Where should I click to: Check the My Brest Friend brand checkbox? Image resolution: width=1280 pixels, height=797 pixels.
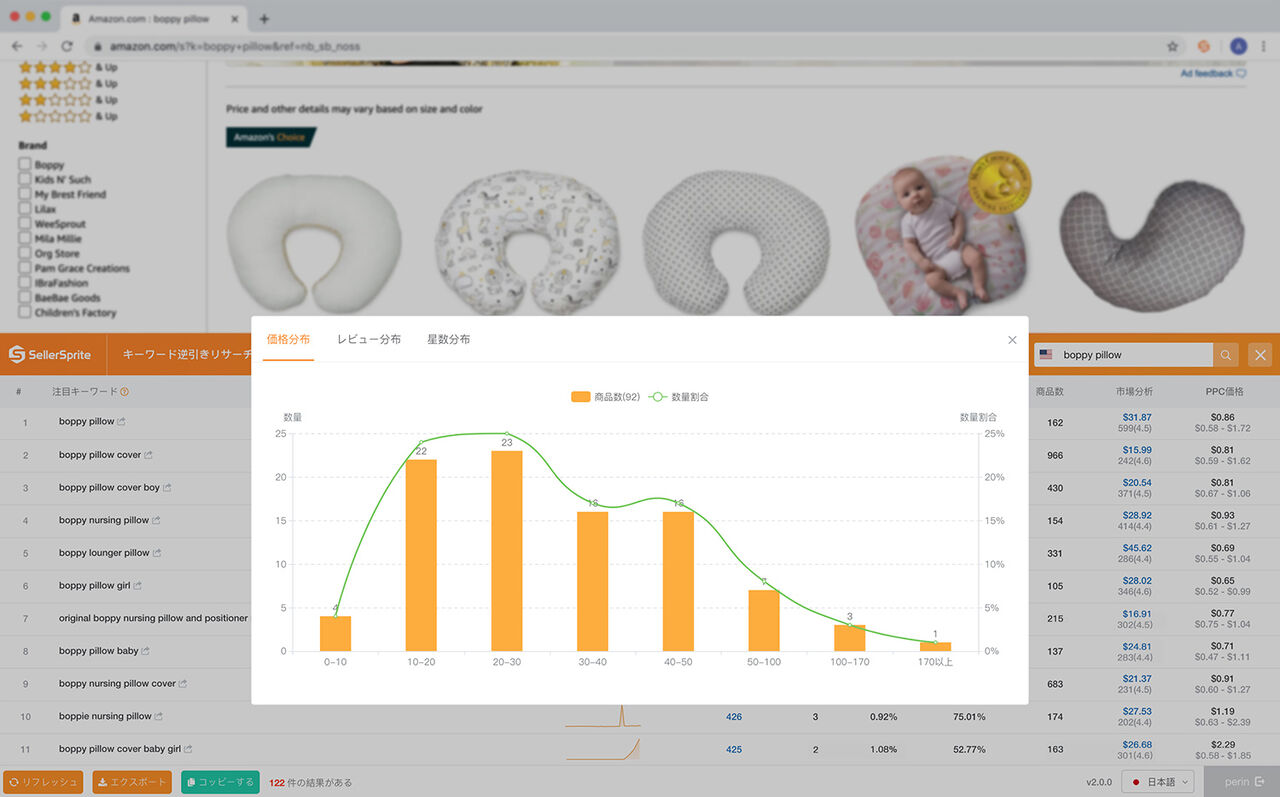[25, 195]
